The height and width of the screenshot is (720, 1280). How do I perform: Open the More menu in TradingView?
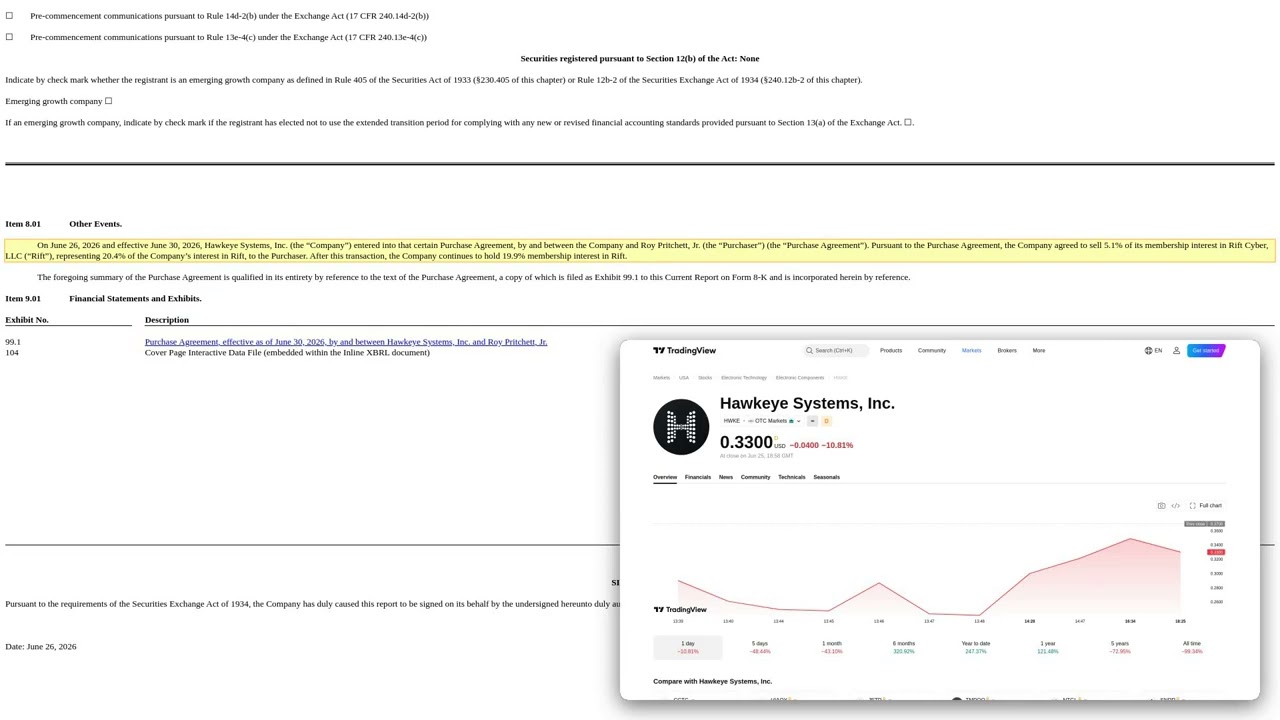pyautogui.click(x=1039, y=351)
